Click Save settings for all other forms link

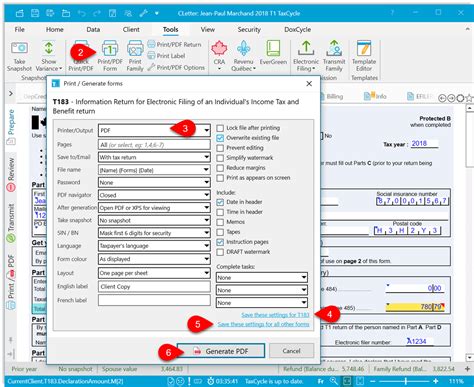(263, 324)
